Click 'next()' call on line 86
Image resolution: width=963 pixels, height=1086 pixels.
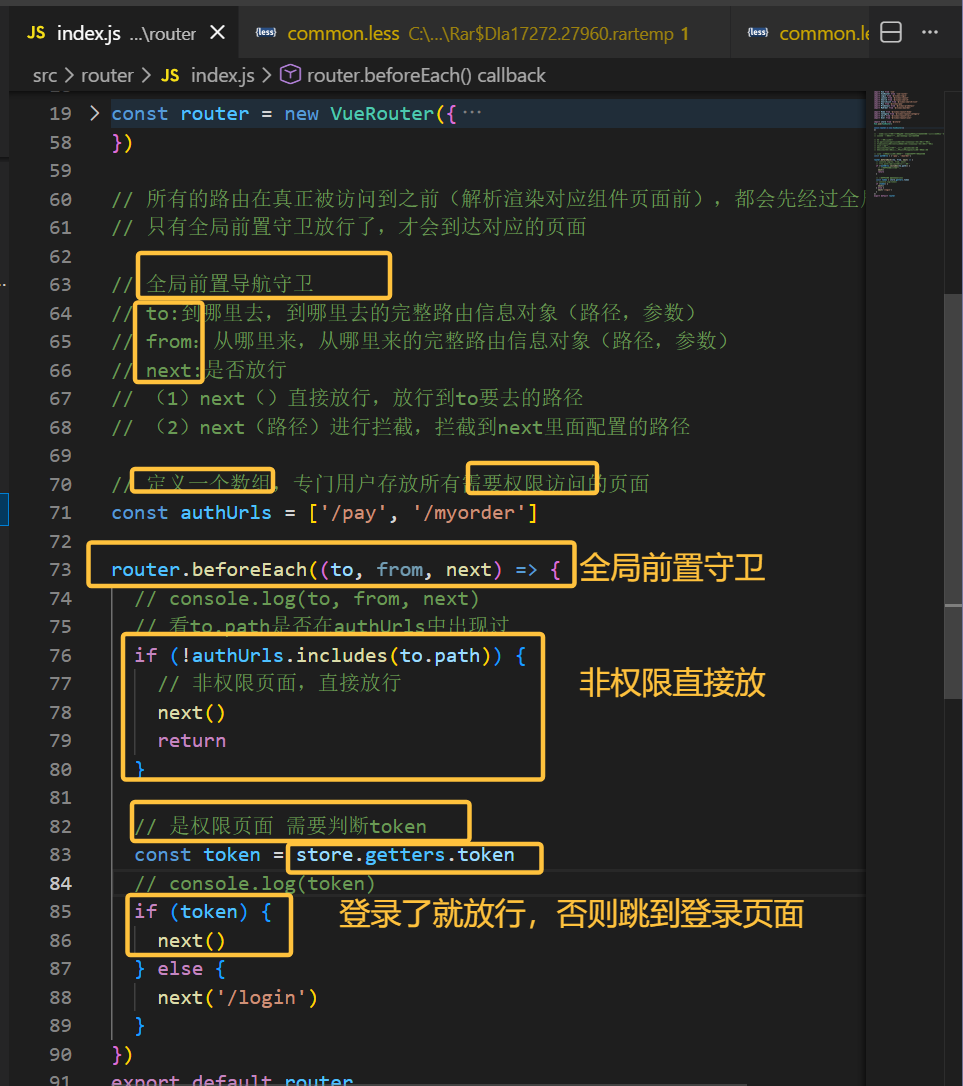pos(191,941)
